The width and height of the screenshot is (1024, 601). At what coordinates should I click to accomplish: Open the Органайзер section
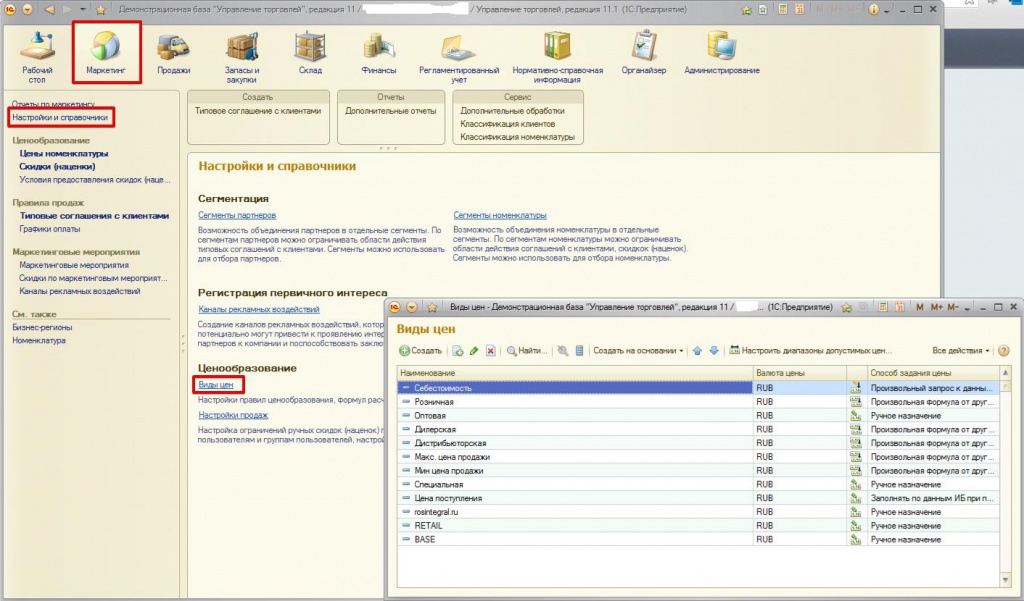pos(644,53)
